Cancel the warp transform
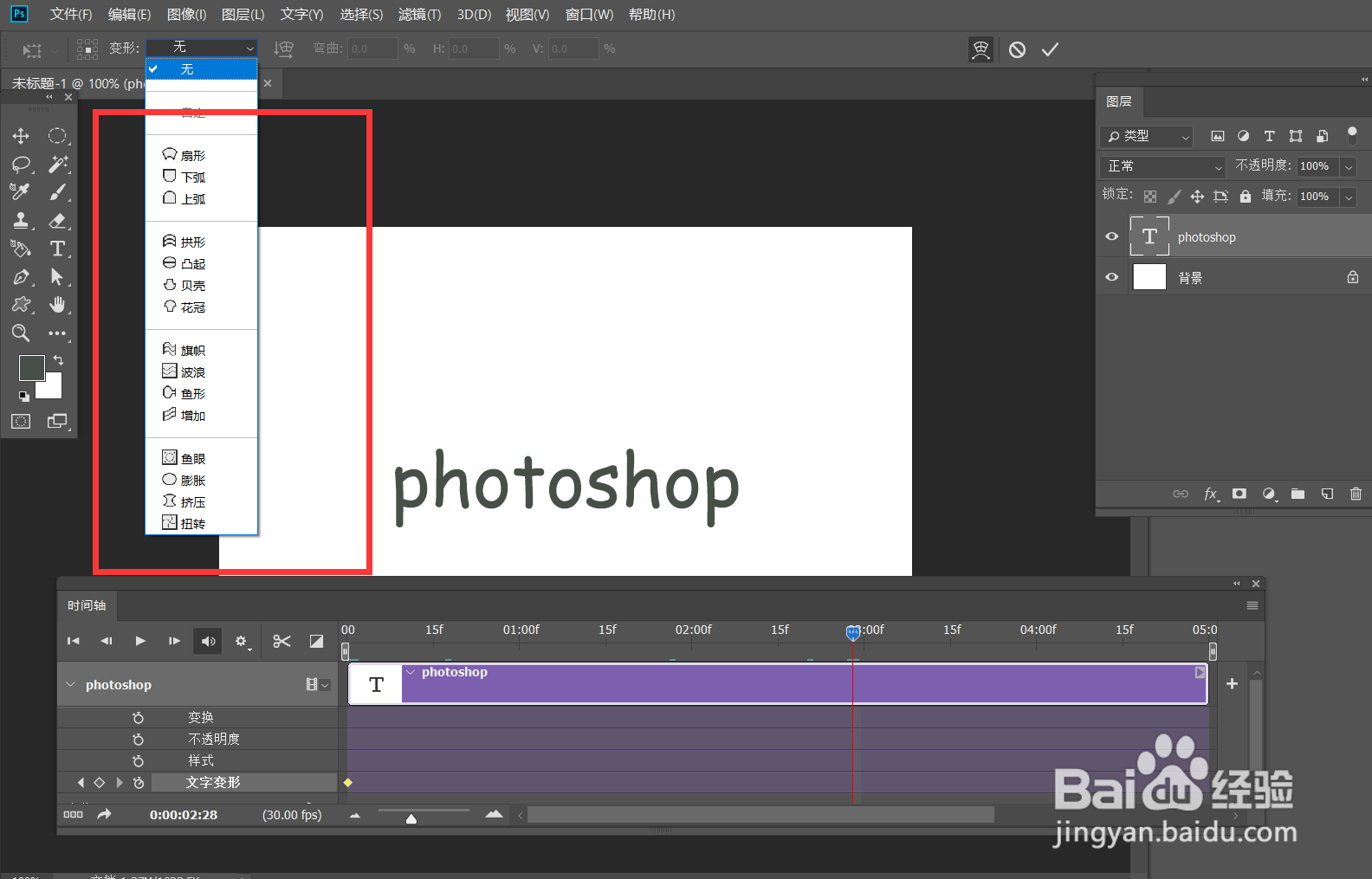 tap(1017, 49)
